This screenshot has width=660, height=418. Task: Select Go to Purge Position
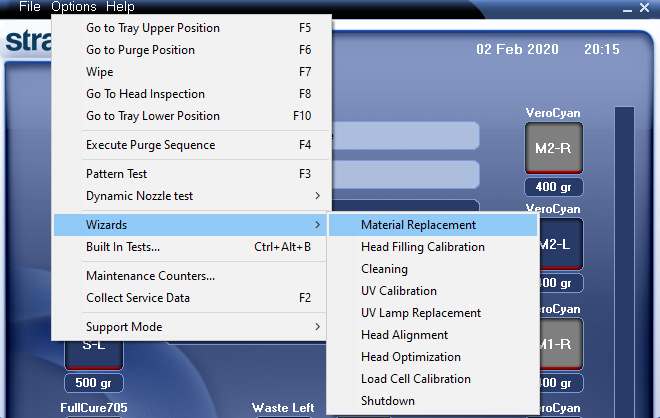coord(140,50)
